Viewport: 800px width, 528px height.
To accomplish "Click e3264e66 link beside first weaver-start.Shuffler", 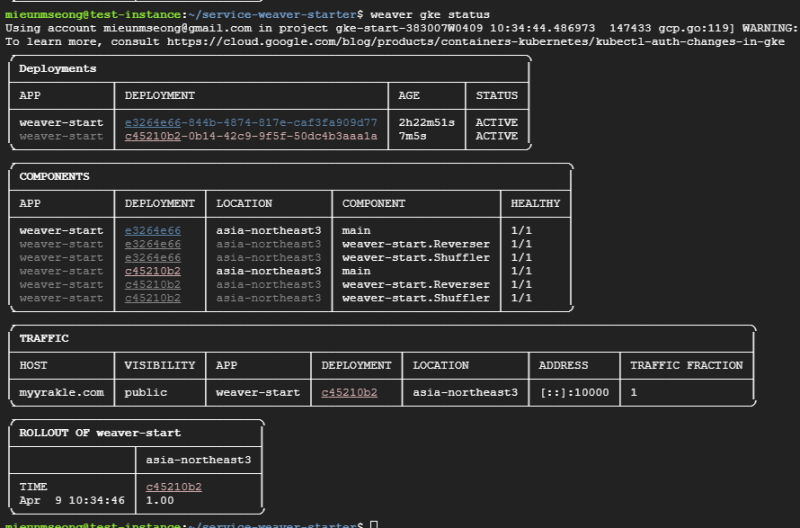I will click(152, 257).
